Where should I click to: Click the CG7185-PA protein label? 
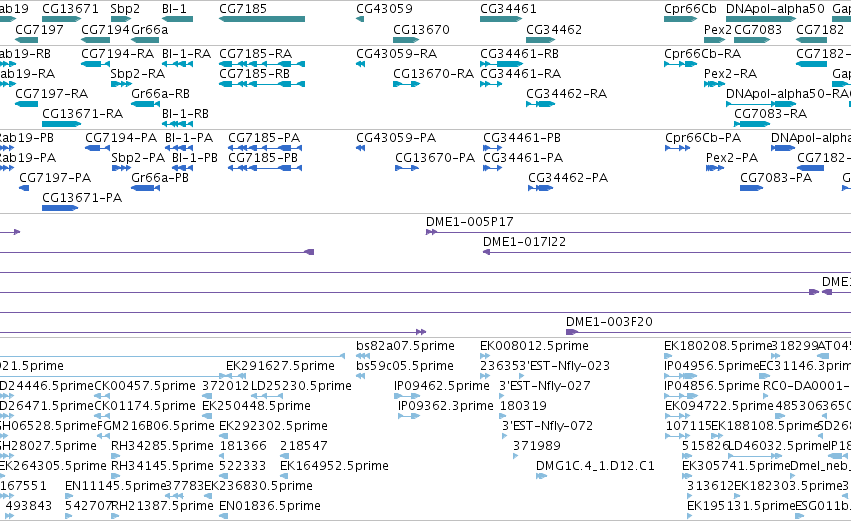click(264, 138)
